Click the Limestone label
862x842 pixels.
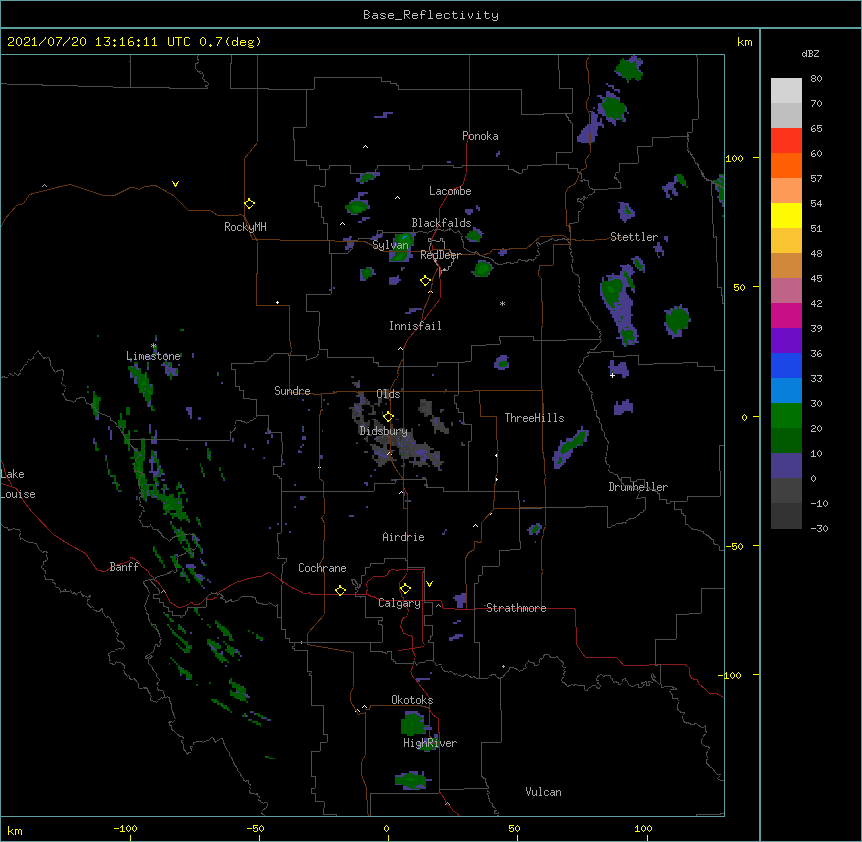click(153, 356)
